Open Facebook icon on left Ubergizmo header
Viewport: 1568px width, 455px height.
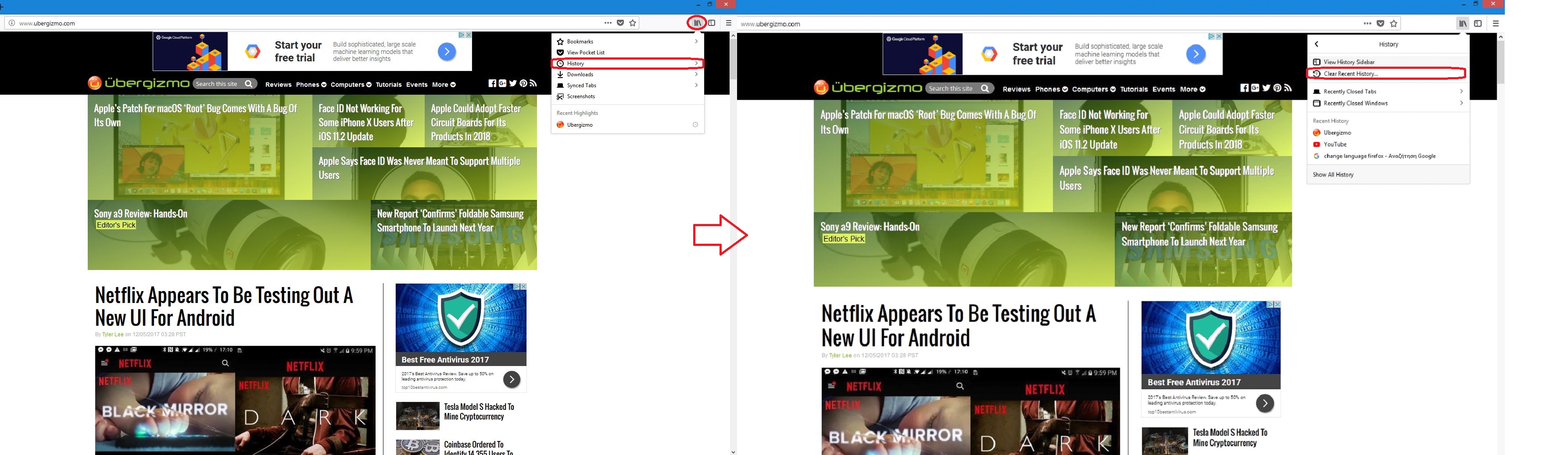pyautogui.click(x=492, y=83)
